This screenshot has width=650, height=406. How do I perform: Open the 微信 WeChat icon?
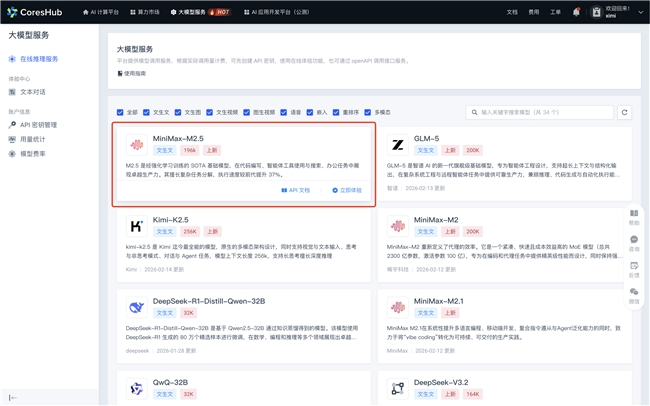634,295
